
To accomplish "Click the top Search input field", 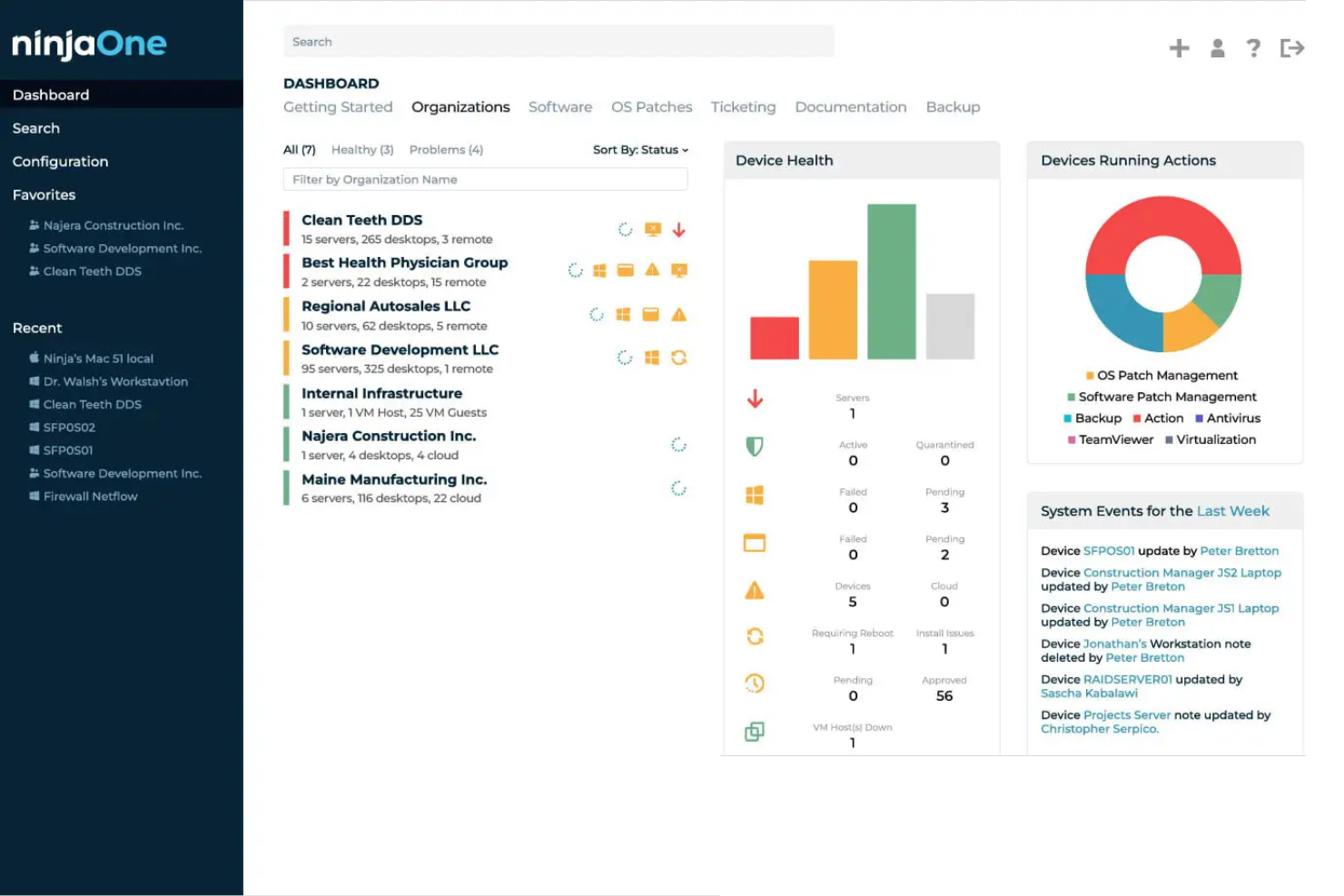I will pyautogui.click(x=558, y=42).
